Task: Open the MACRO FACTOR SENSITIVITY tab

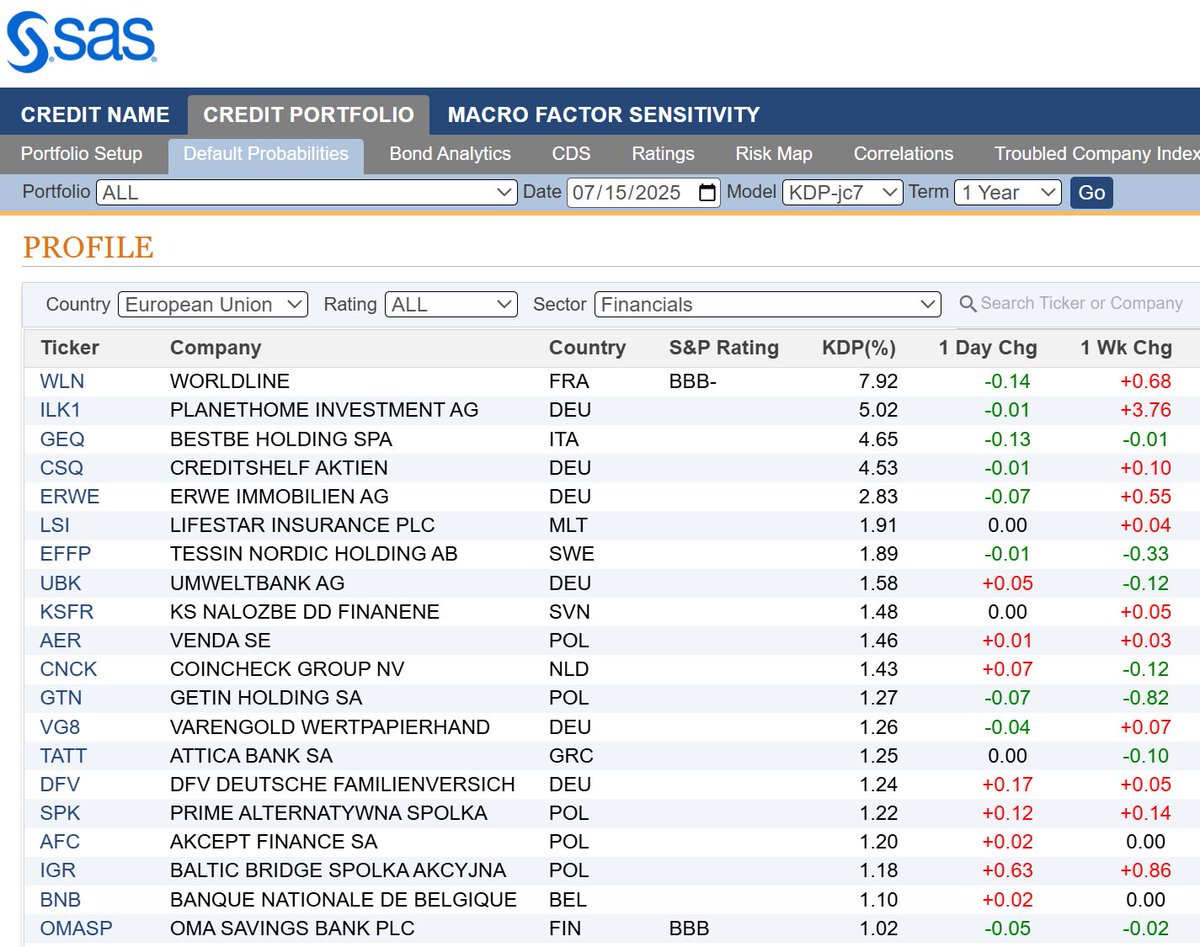Action: tap(604, 114)
